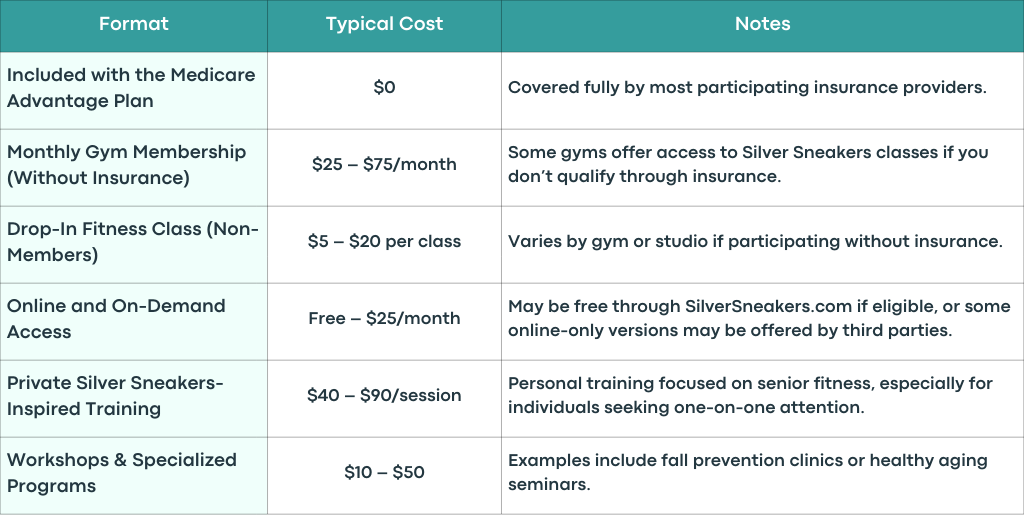Click the $5 – $20 per class cell
Image resolution: width=1024 pixels, height=515 pixels.
[384, 244]
